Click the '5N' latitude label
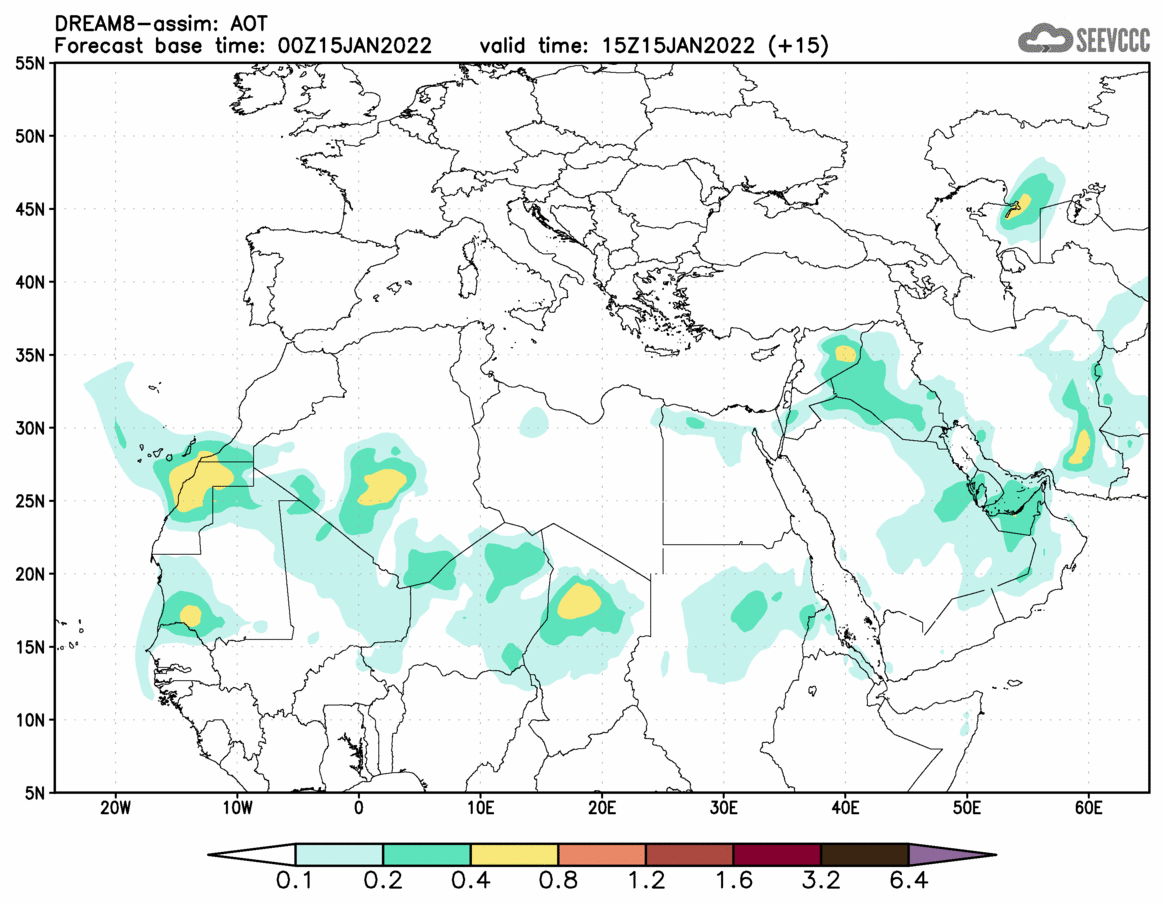This screenshot has height=905, width=1165. [34, 793]
